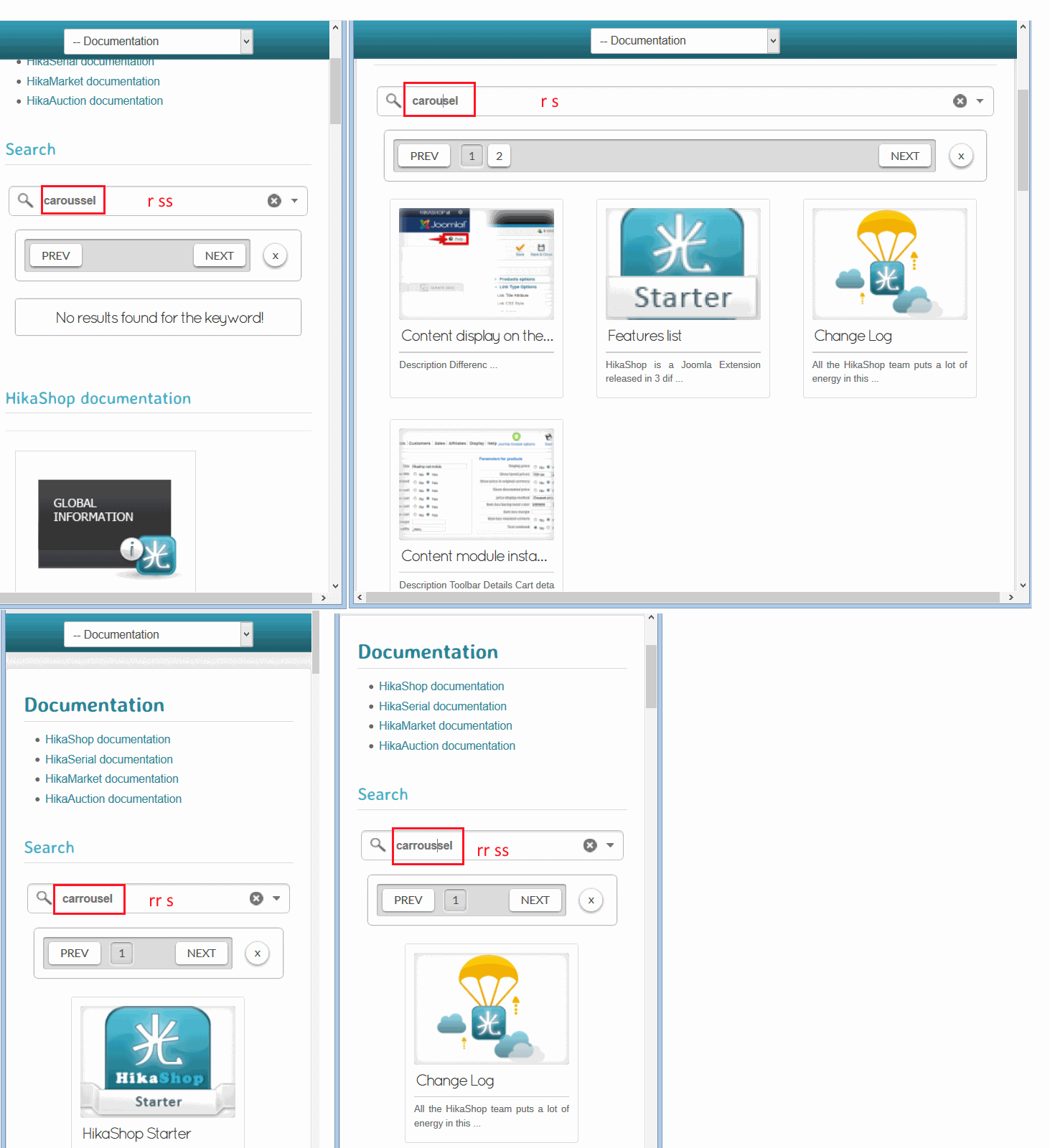Open HikaAuction documentation link above the 'caroussel' search
The image size is (1050, 1148).
click(95, 100)
